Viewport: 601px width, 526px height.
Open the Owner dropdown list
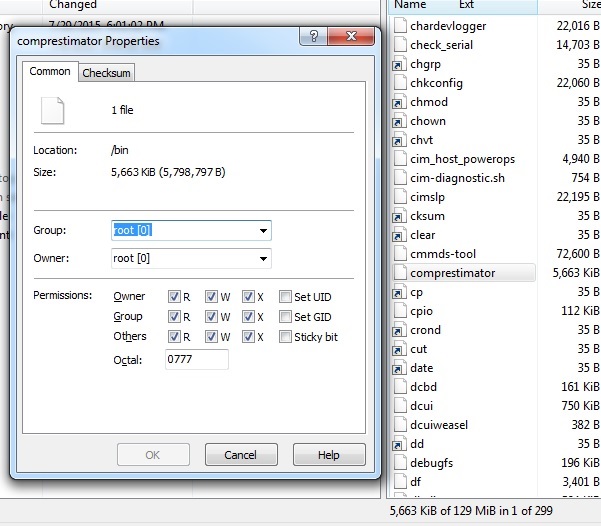pos(263,259)
